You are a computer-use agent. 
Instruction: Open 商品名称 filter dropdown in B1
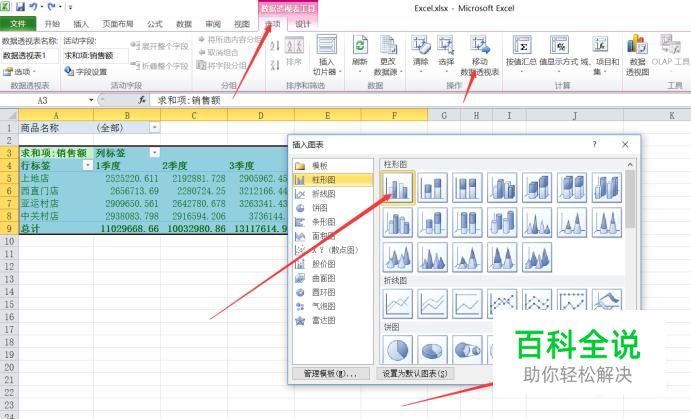point(155,128)
